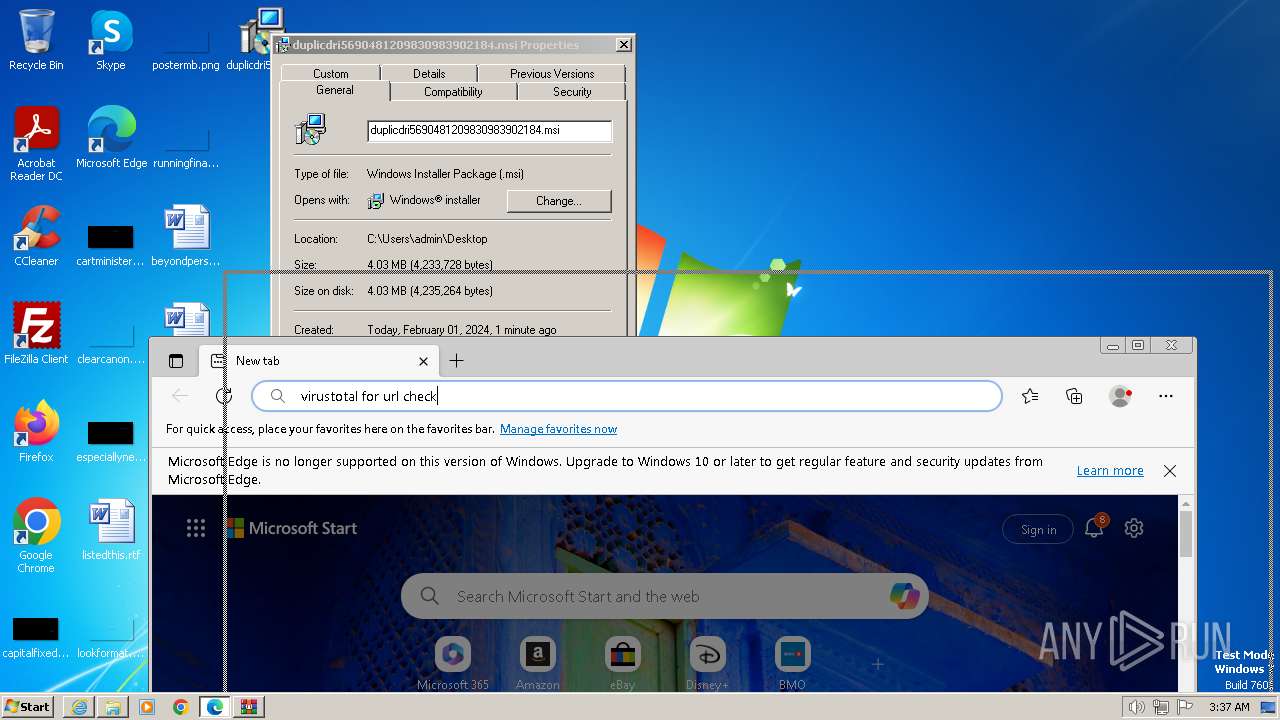The width and height of the screenshot is (1280, 720).
Task: Open Microsoft Start page settings gear
Action: click(x=1134, y=528)
